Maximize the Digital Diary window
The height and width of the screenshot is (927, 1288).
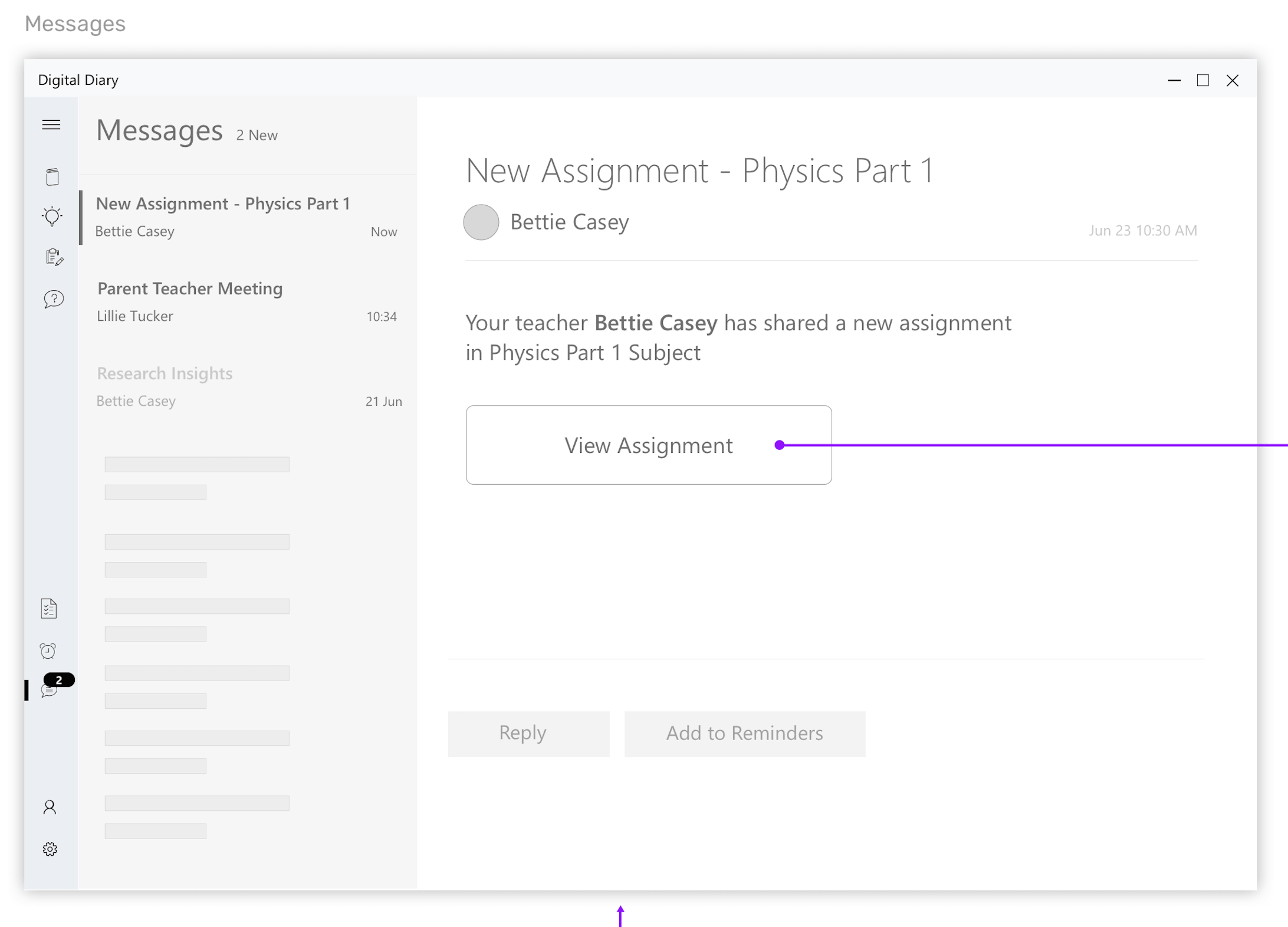tap(1202, 80)
